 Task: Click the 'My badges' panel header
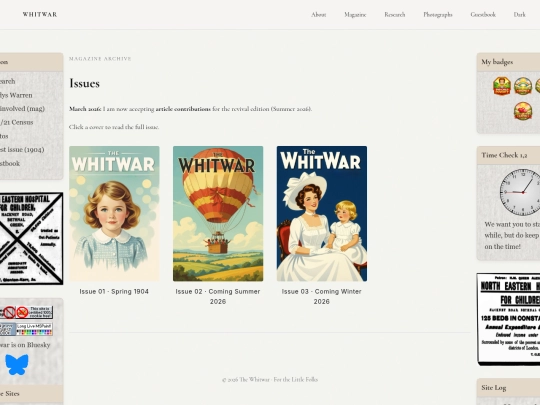click(509, 62)
